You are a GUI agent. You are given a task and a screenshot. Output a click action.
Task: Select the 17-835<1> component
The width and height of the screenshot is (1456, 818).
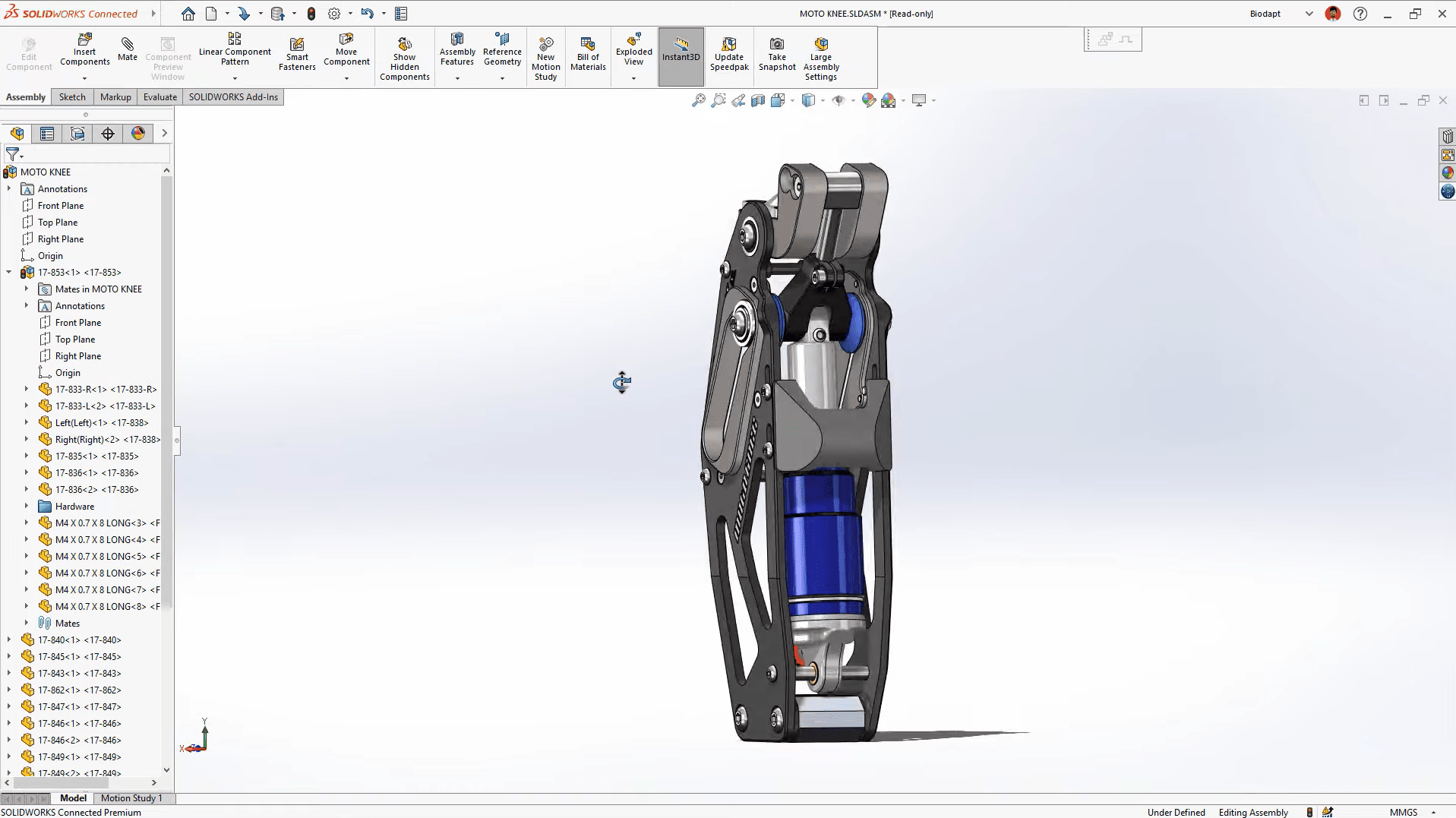97,456
